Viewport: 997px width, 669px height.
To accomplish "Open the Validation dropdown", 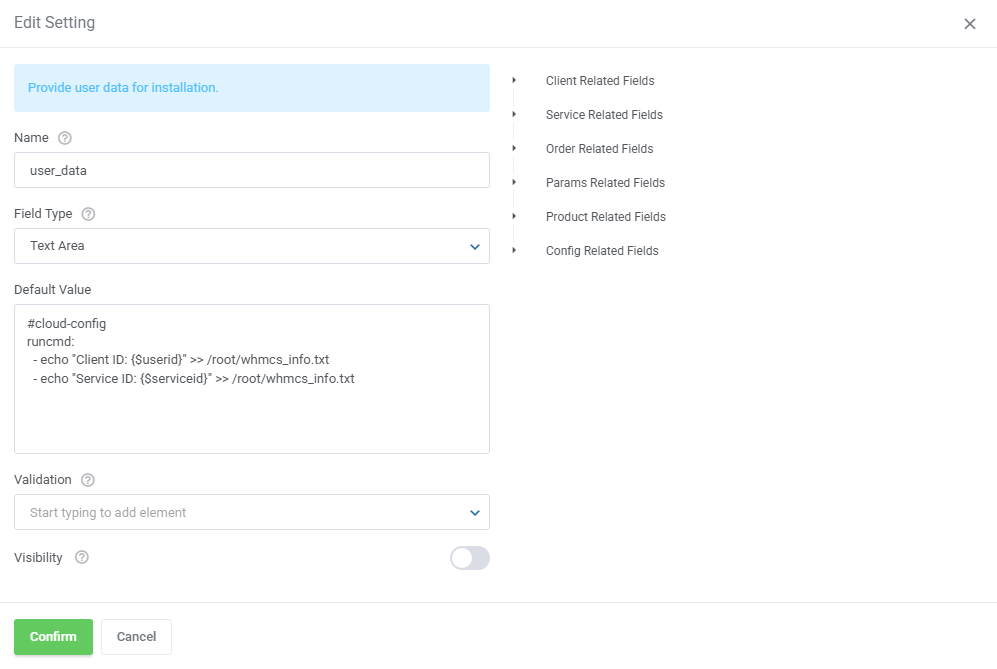I will [x=252, y=512].
